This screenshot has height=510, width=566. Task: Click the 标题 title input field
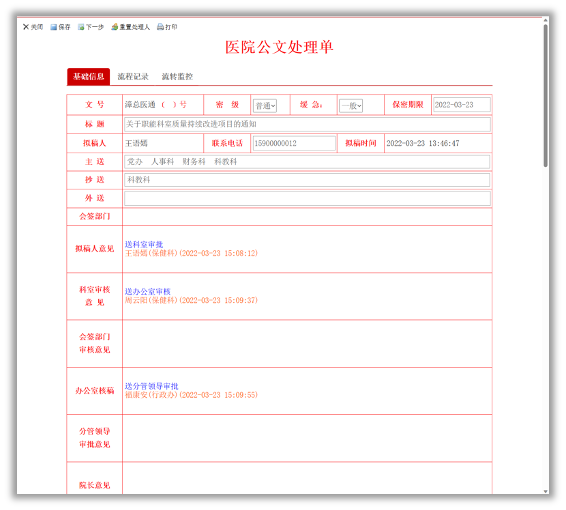tap(307, 124)
